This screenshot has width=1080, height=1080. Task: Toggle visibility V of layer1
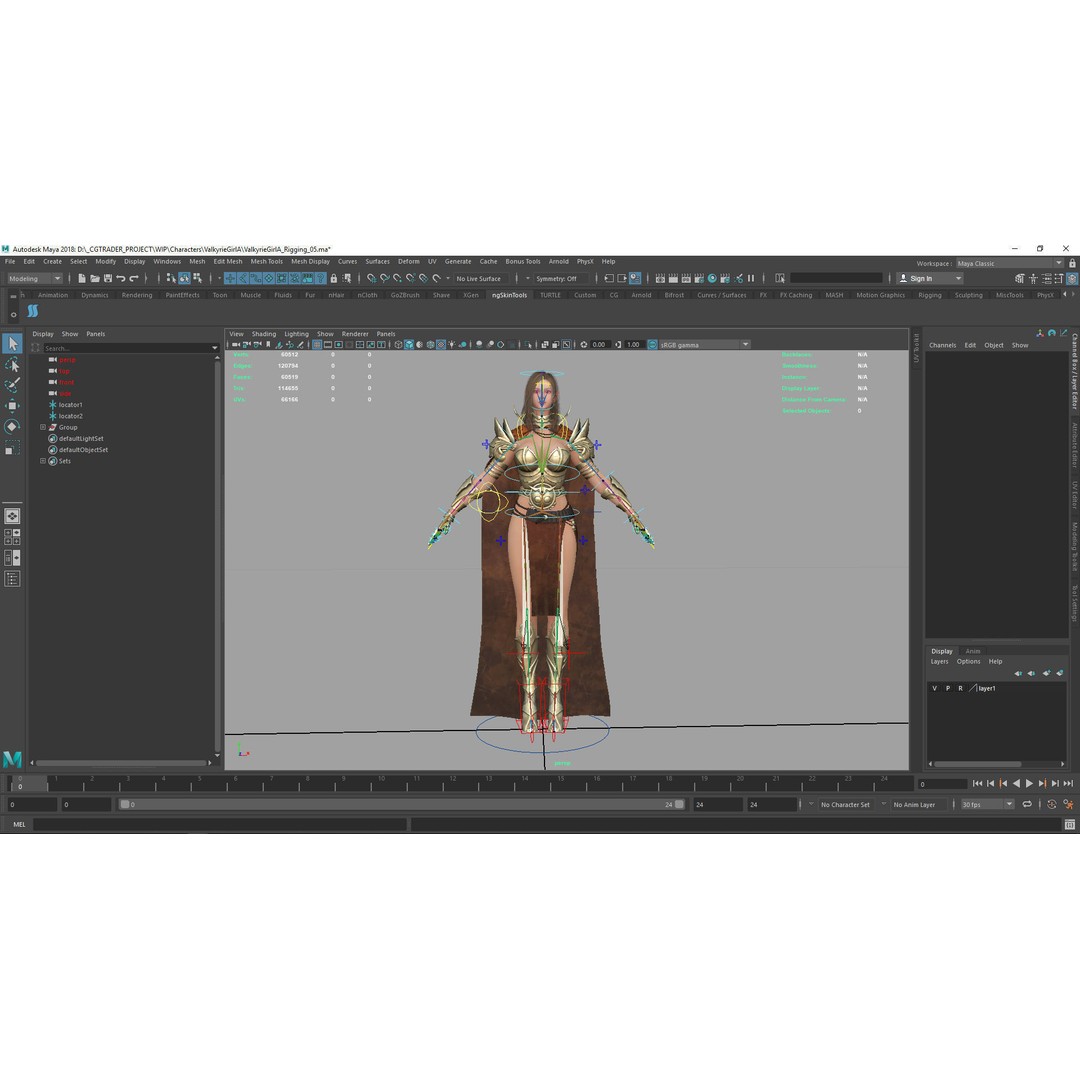935,688
